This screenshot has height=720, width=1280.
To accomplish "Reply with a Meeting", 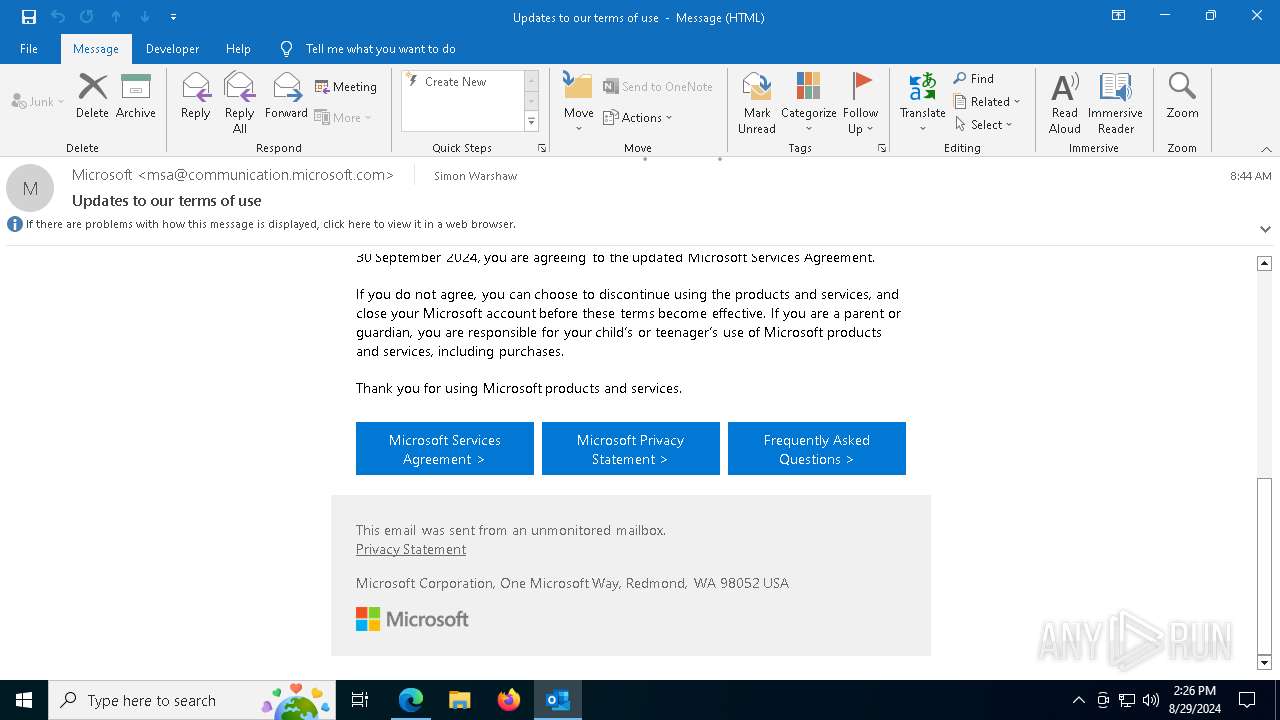I will click(346, 87).
